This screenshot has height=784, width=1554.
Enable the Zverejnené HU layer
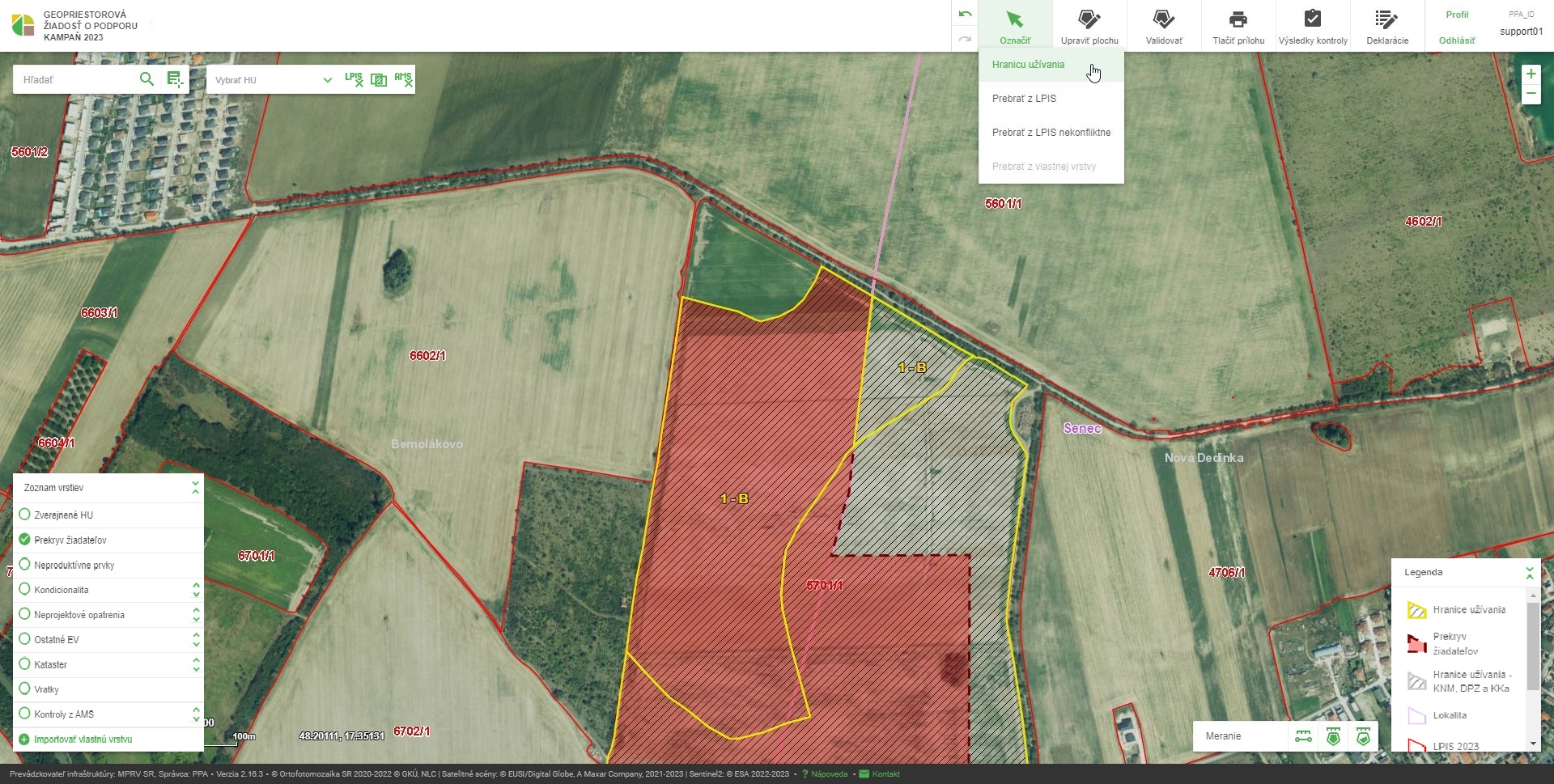(x=24, y=515)
